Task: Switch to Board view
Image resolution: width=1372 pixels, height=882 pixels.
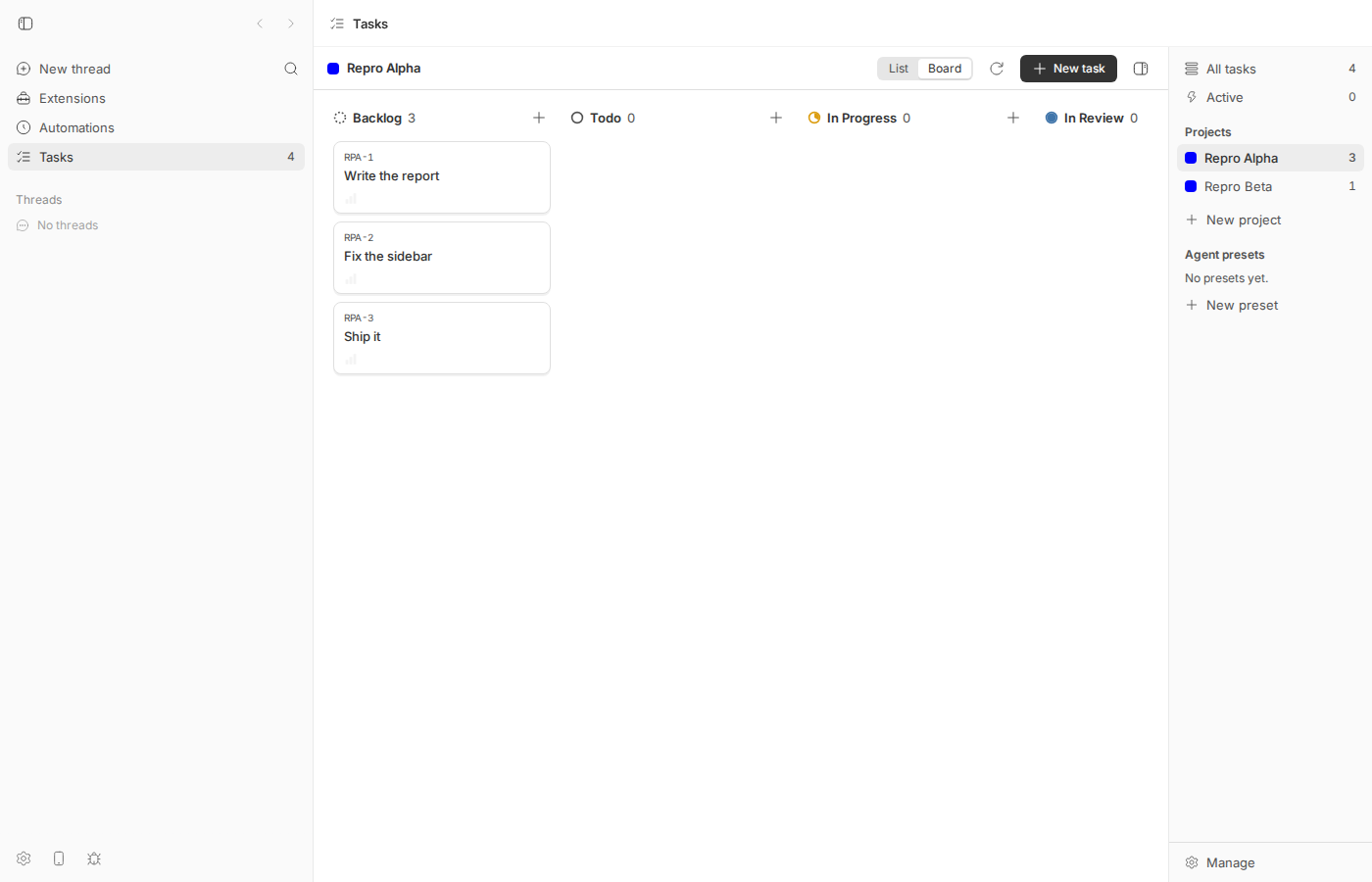Action: [x=945, y=69]
